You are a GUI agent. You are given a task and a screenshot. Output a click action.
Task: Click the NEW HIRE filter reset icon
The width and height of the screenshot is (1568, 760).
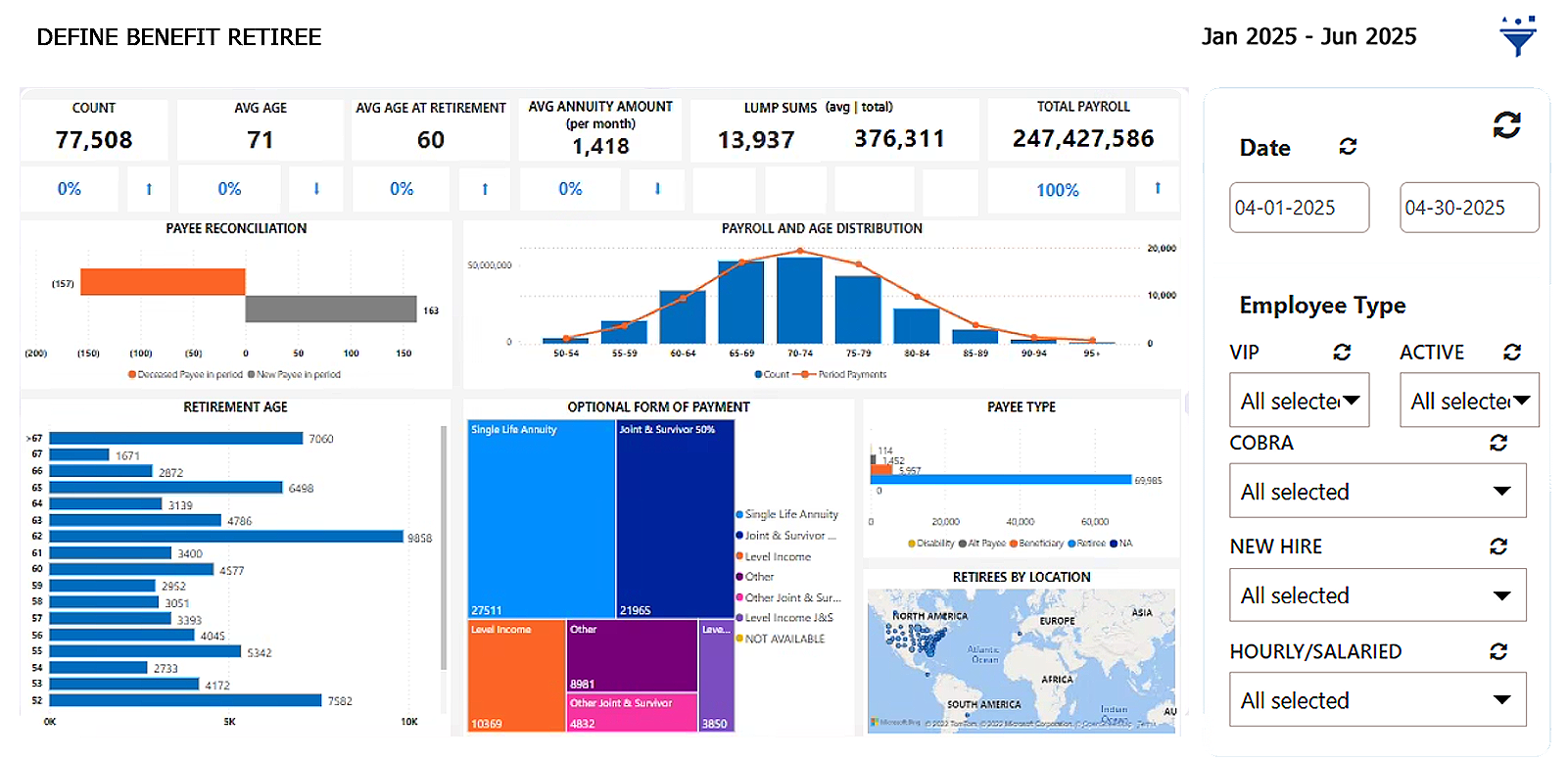tap(1498, 546)
